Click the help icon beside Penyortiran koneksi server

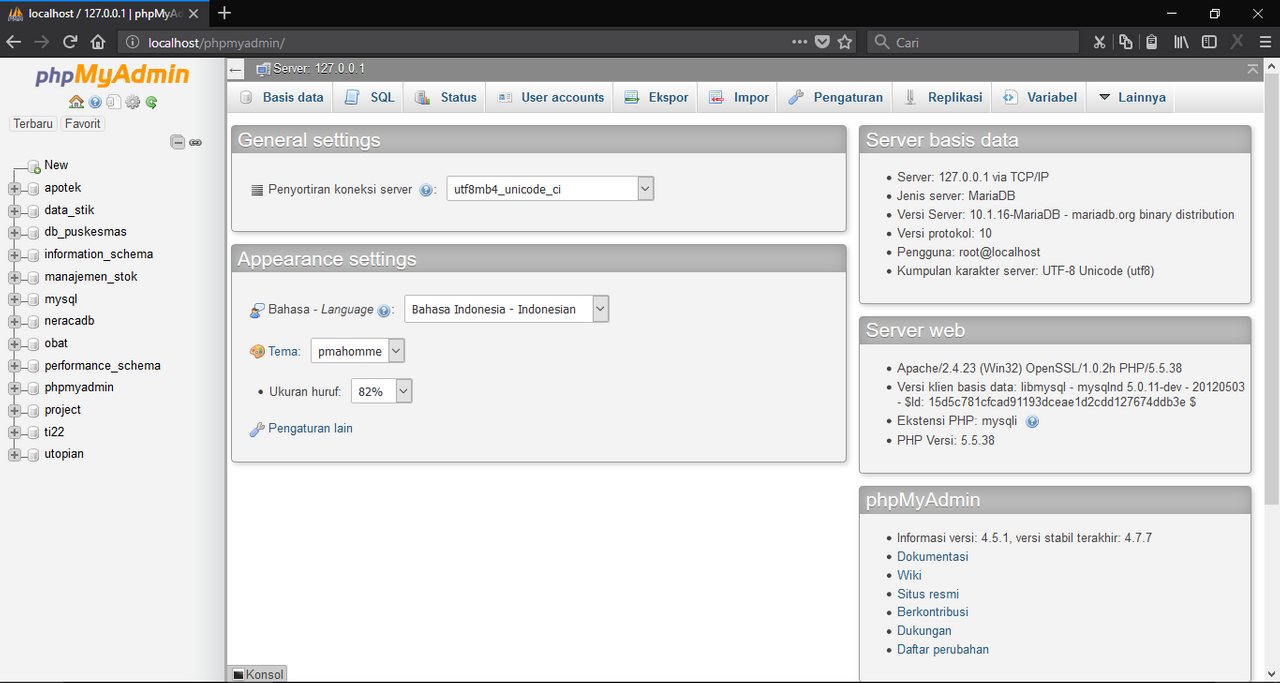(x=426, y=189)
